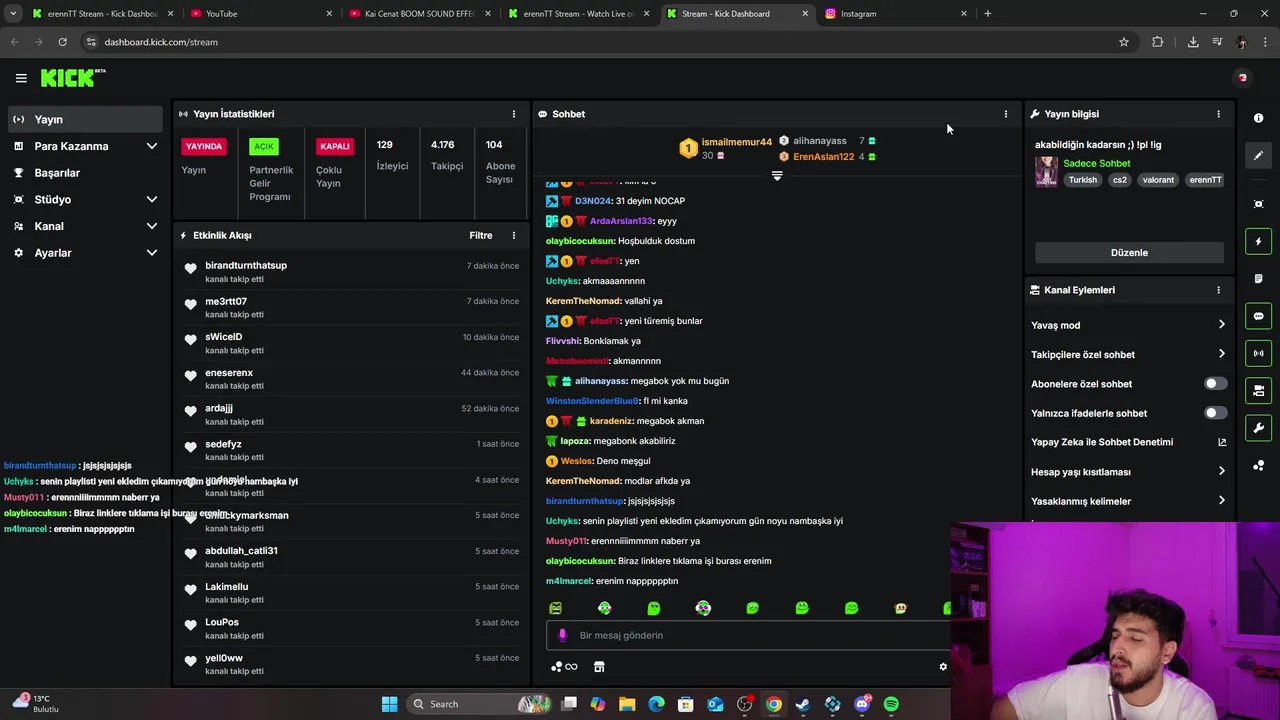1280x720 pixels.
Task: Reload the page with browser refresh button
Action: pos(62,42)
